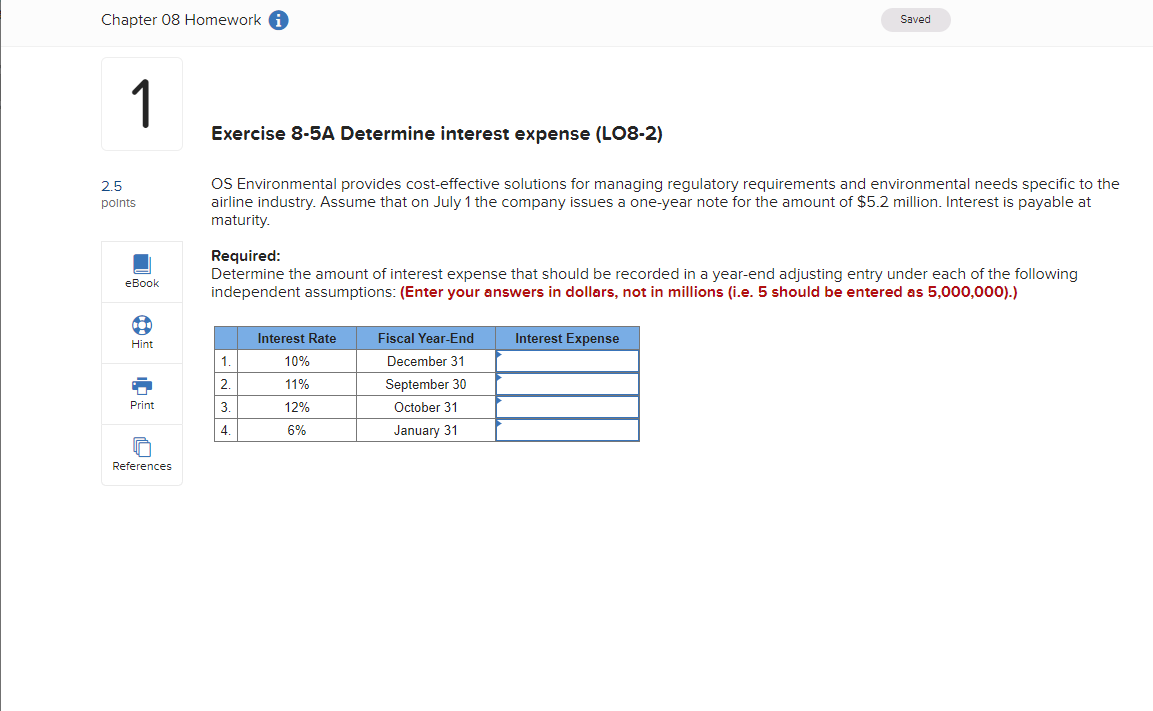Click the Interest Expense column header
This screenshot has height=711, width=1153.
click(567, 338)
